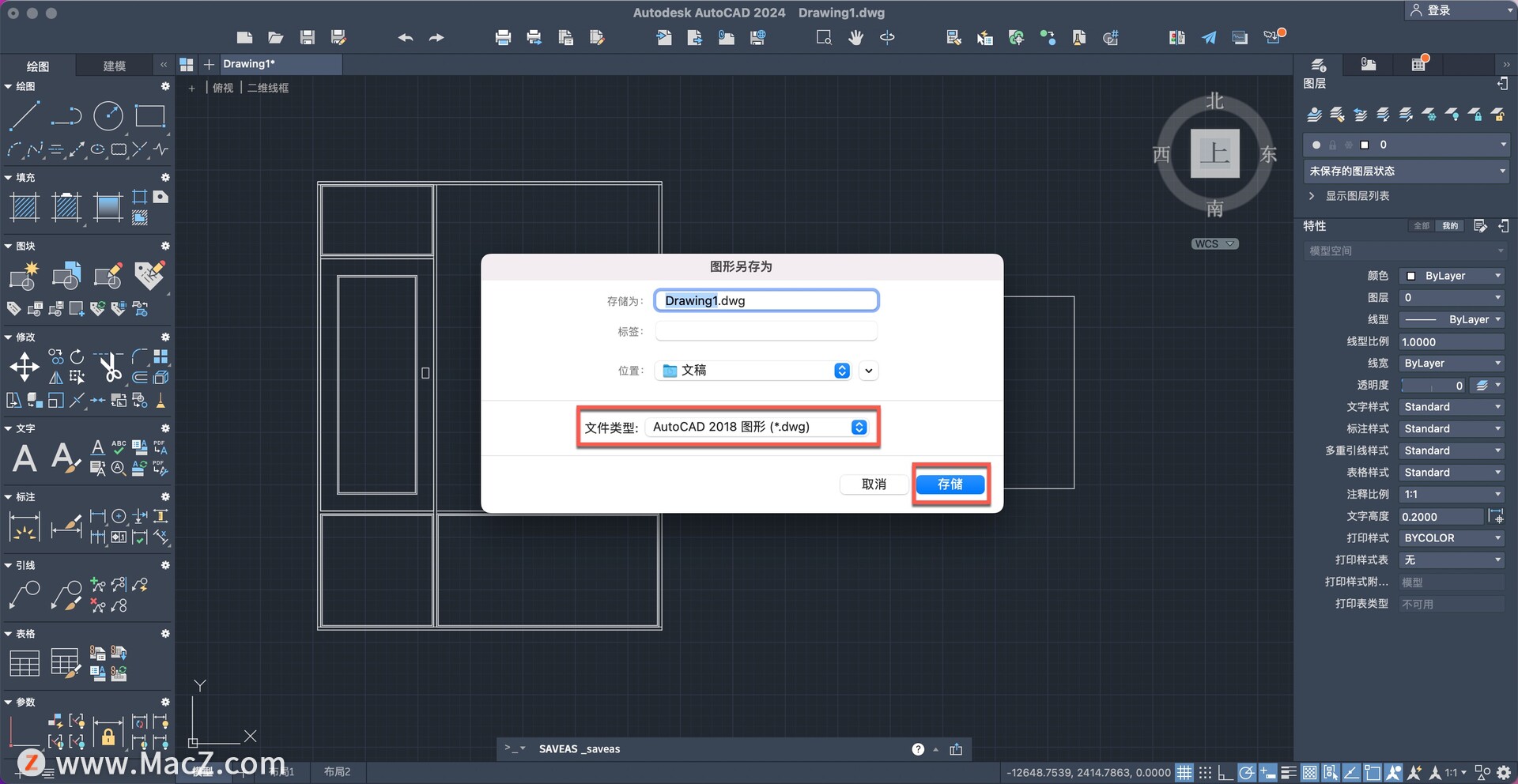Open the 线型 ByLayer dropdown
Screen dimensions: 1518x784
[1452, 319]
